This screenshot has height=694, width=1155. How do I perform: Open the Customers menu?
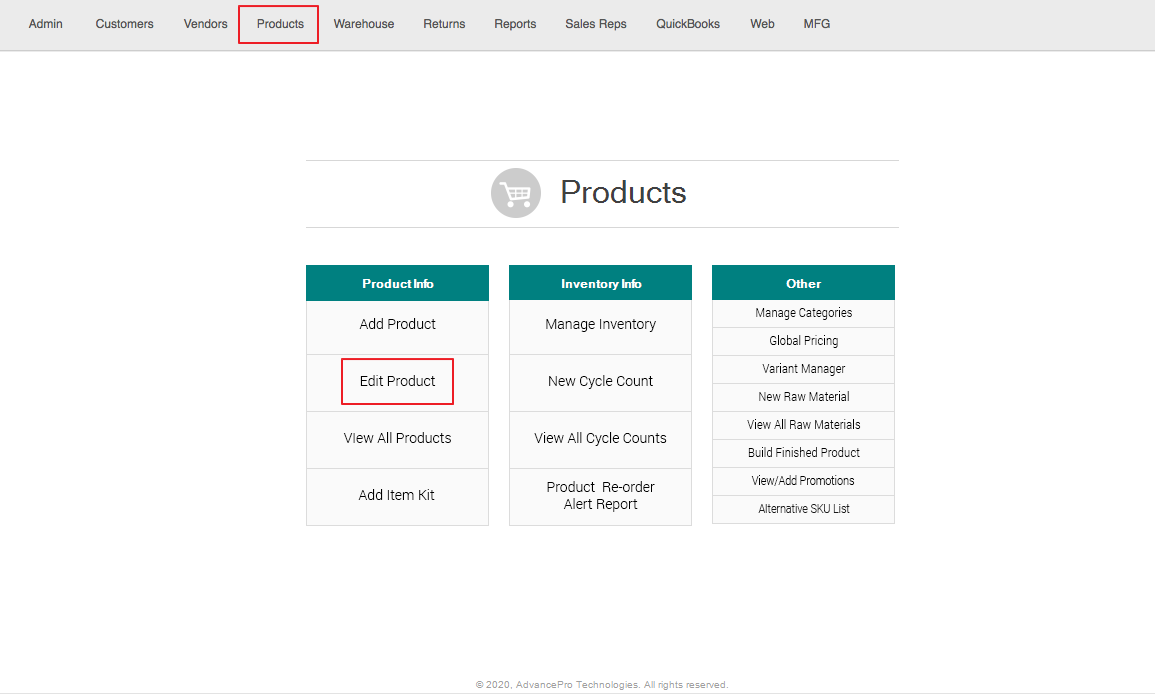click(x=125, y=24)
